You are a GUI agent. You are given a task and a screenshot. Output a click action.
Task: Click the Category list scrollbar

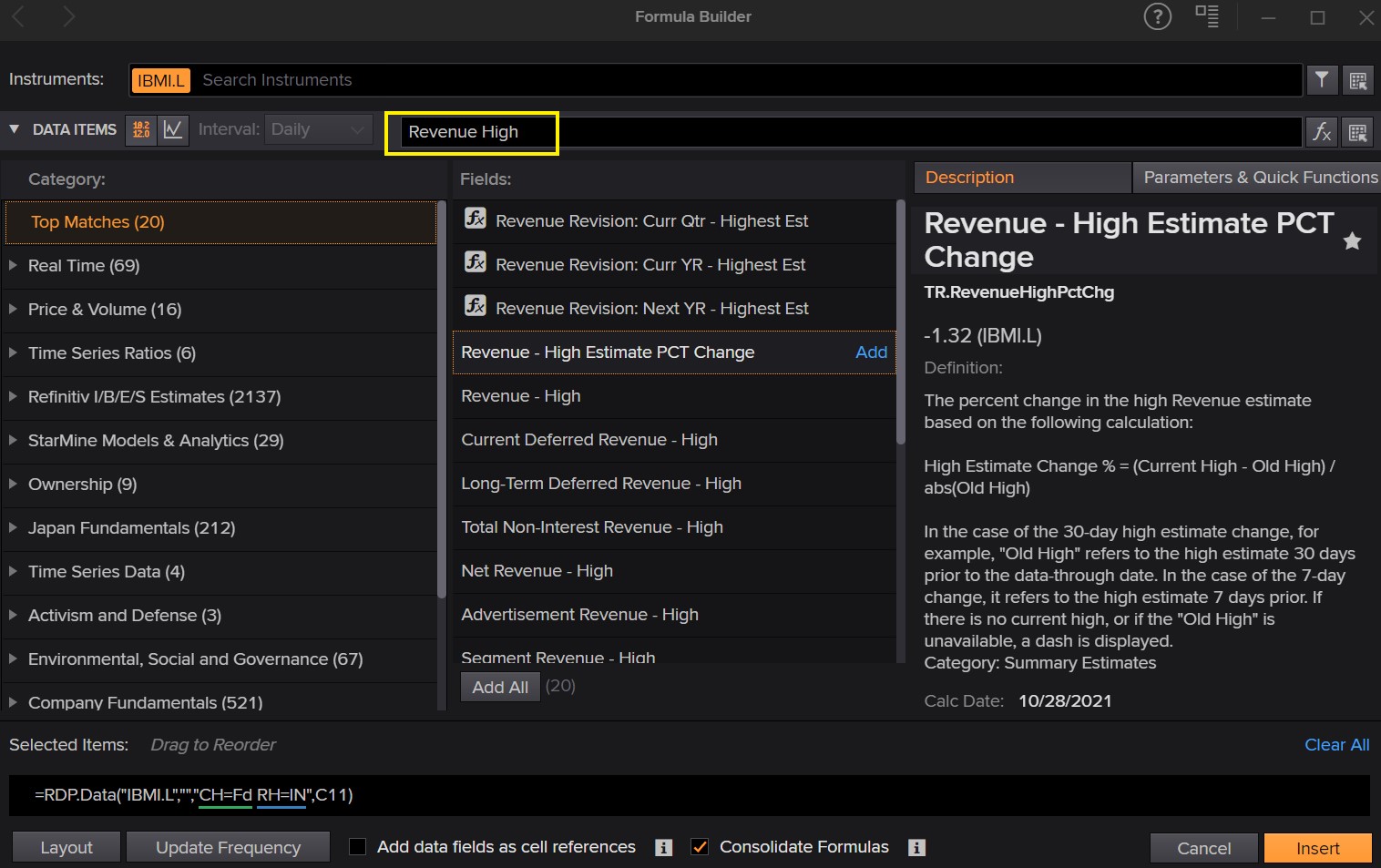[x=442, y=401]
